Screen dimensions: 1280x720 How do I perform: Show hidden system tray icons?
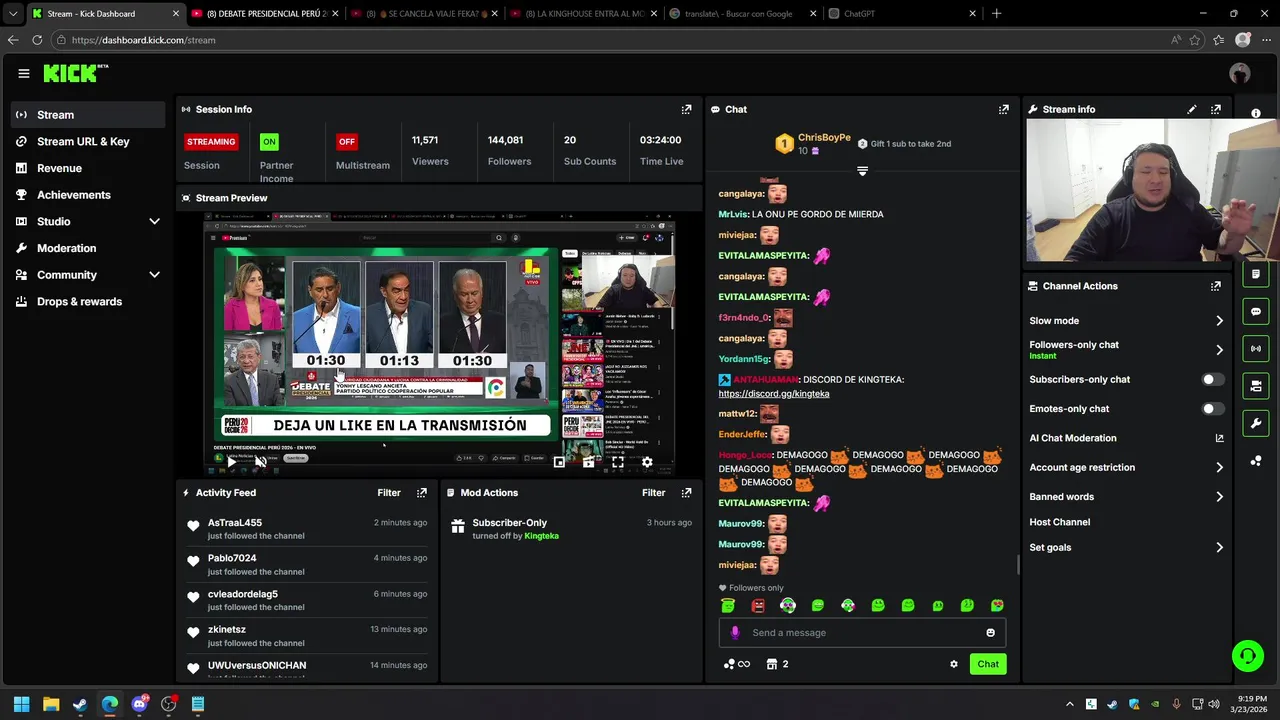pyautogui.click(x=1069, y=704)
